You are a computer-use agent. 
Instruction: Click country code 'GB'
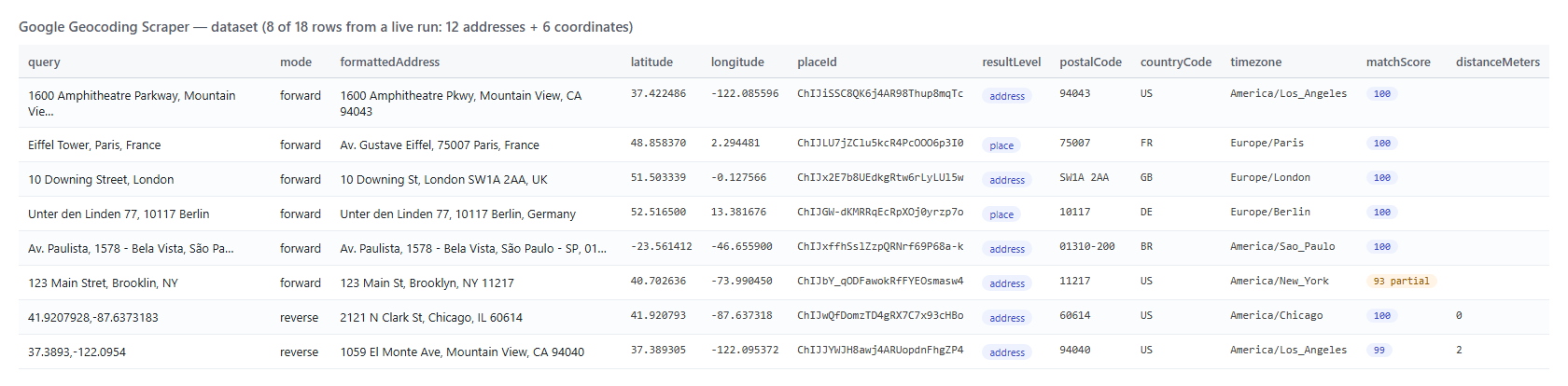[1146, 177]
